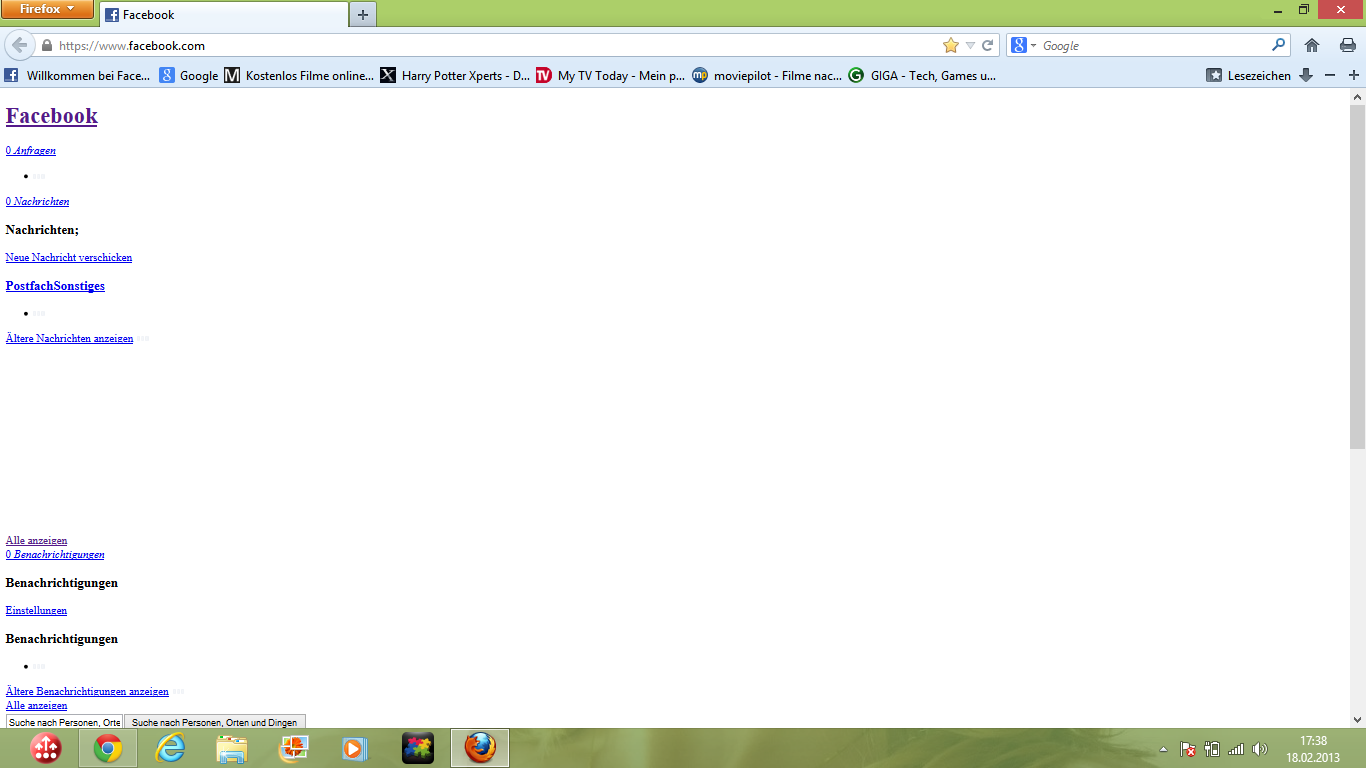Click the Firefox taskbar icon
The height and width of the screenshot is (768, 1366).
[x=480, y=748]
